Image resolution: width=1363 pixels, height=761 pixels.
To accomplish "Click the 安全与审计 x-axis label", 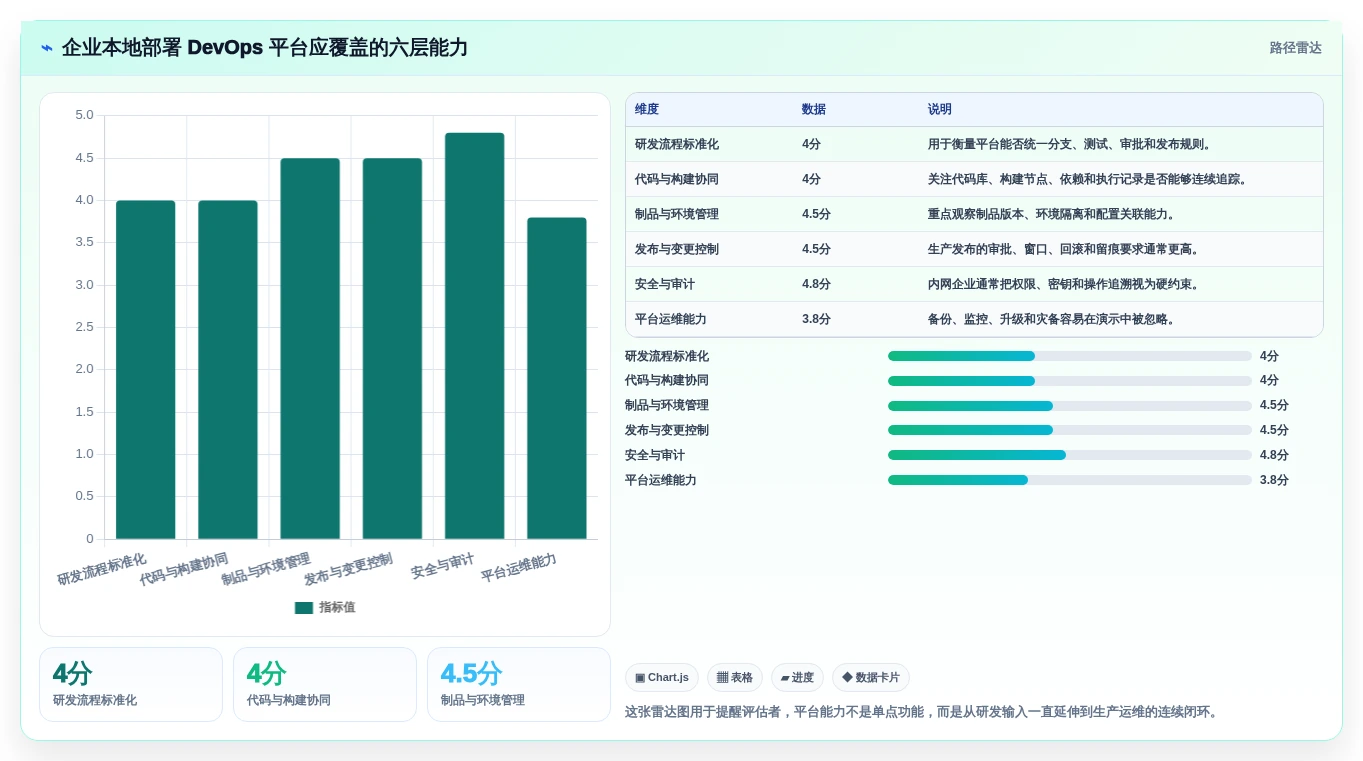I will click(443, 566).
